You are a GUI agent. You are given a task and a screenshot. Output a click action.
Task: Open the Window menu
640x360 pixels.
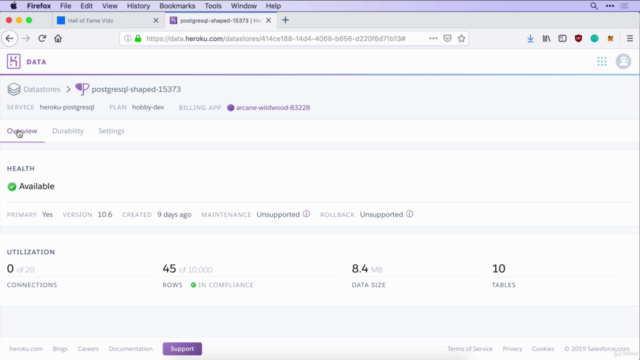click(x=244, y=6)
